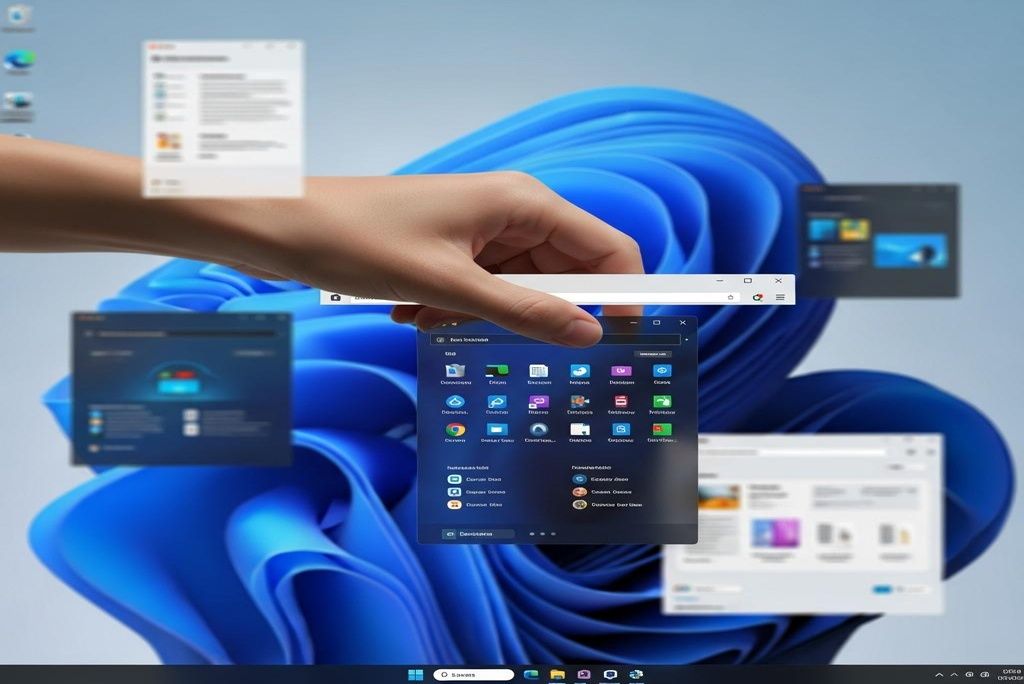Click the recycle bin icon in app grid
This screenshot has width=1024, height=684.
(x=455, y=371)
